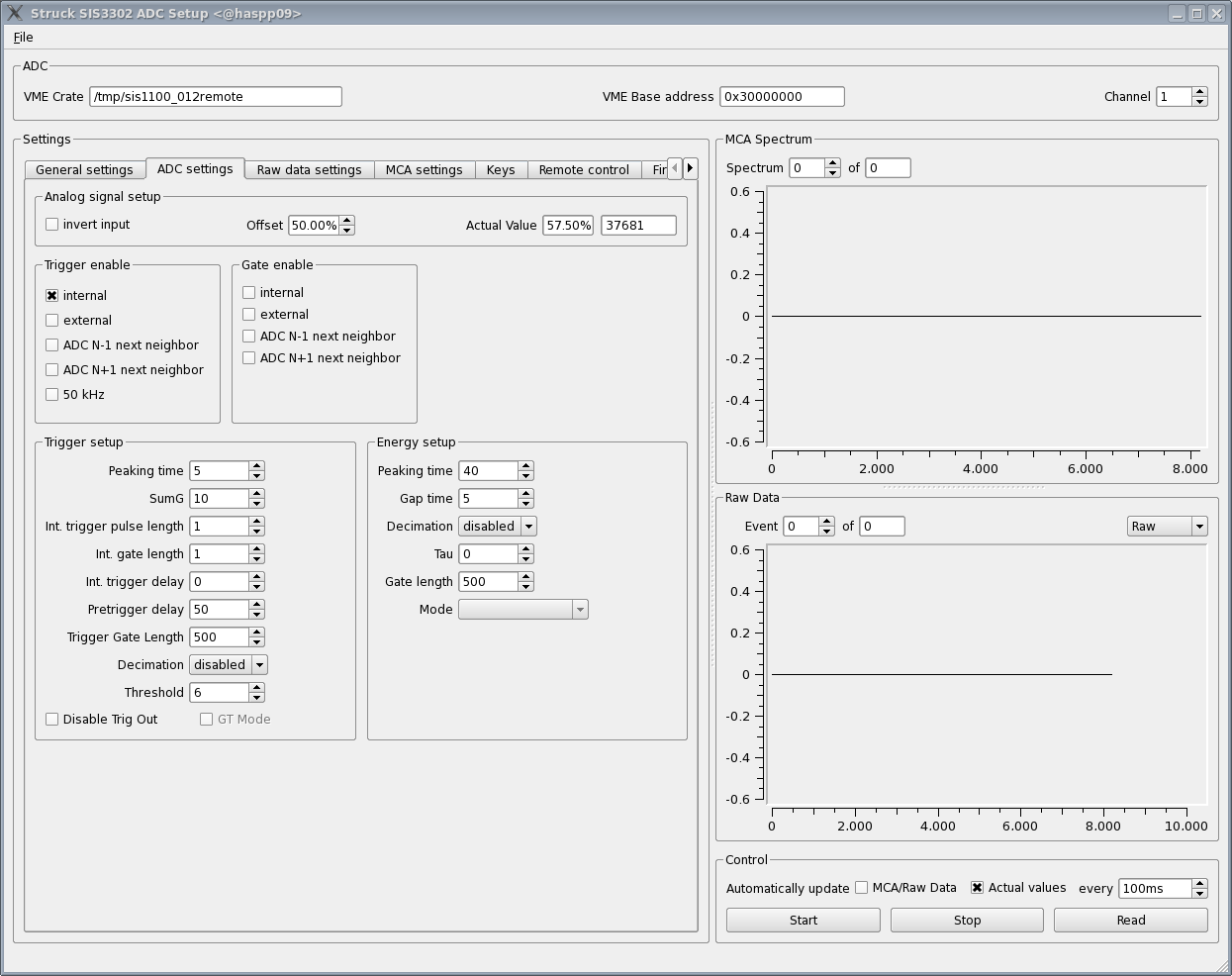This screenshot has width=1232, height=976.
Task: Adjust Gap time spinner
Action: [x=525, y=499]
